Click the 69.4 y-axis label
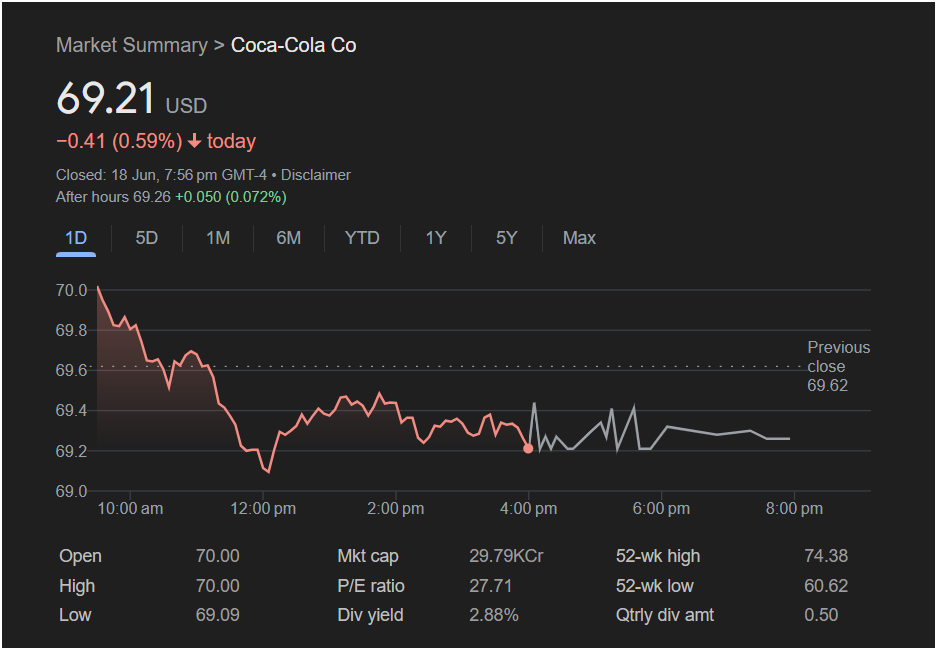The width and height of the screenshot is (937, 650). tap(72, 411)
